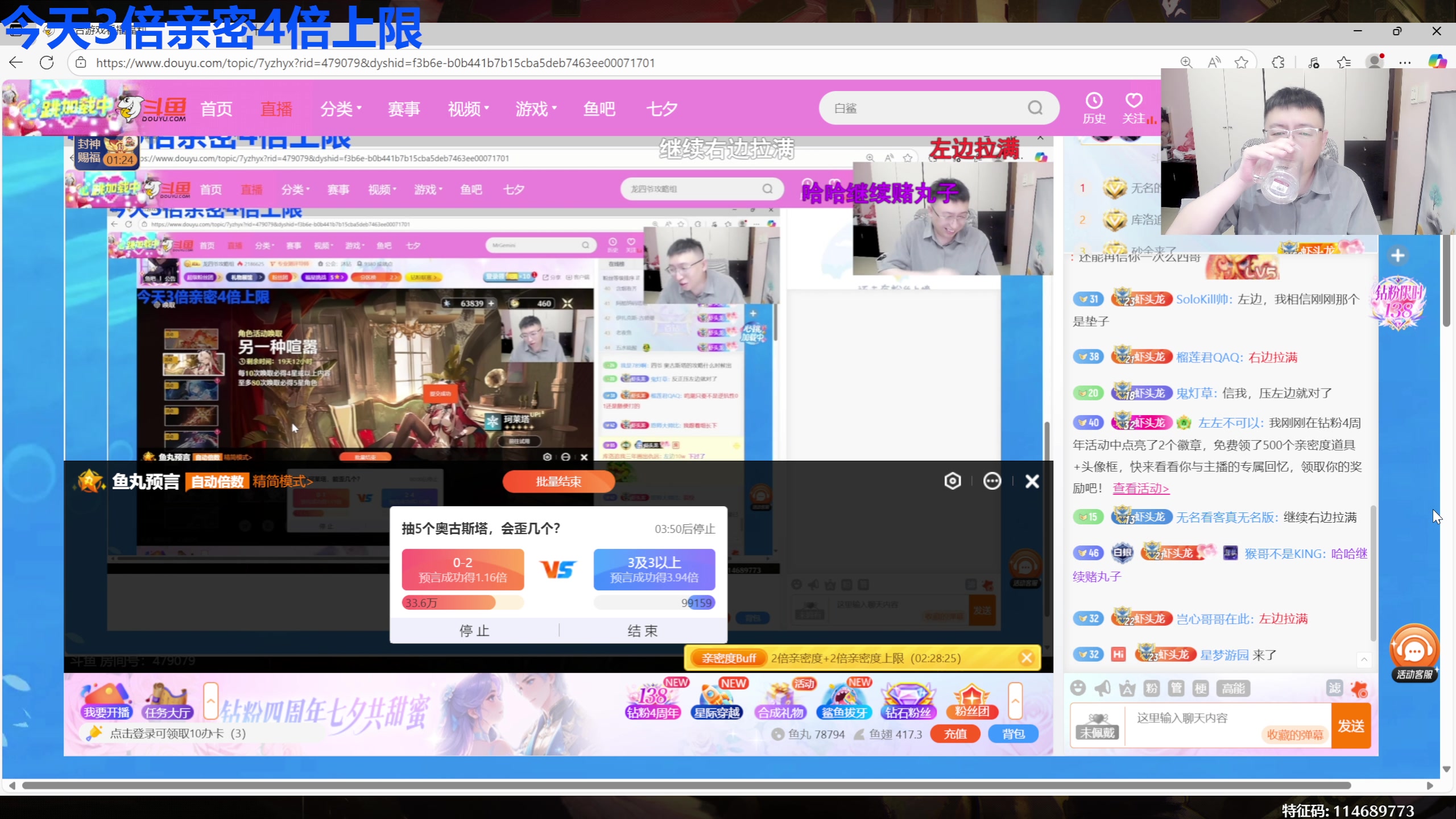Close the 鱼丸预言 prediction panel

click(1032, 481)
